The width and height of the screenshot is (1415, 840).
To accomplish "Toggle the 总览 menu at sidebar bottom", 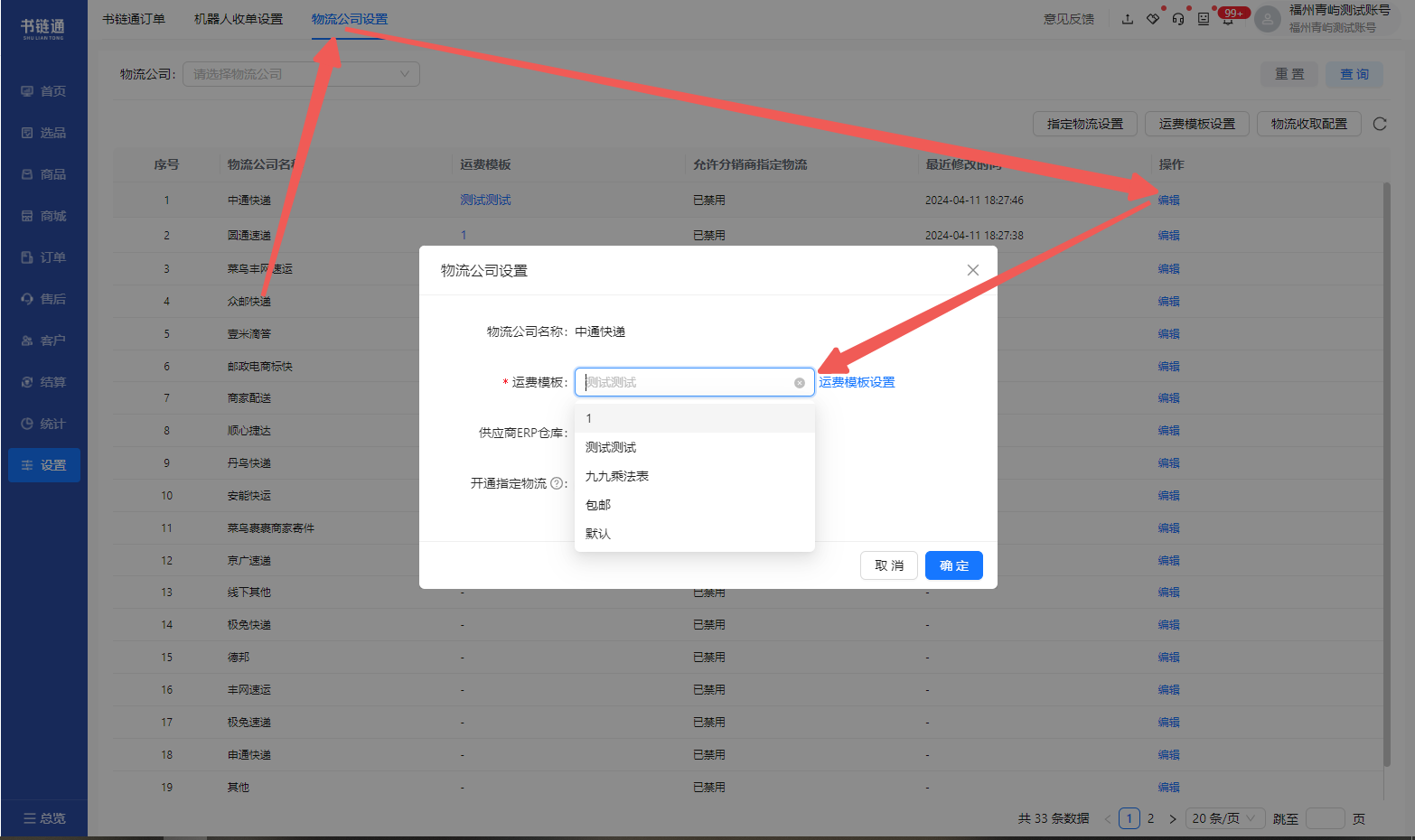I will tap(43, 818).
